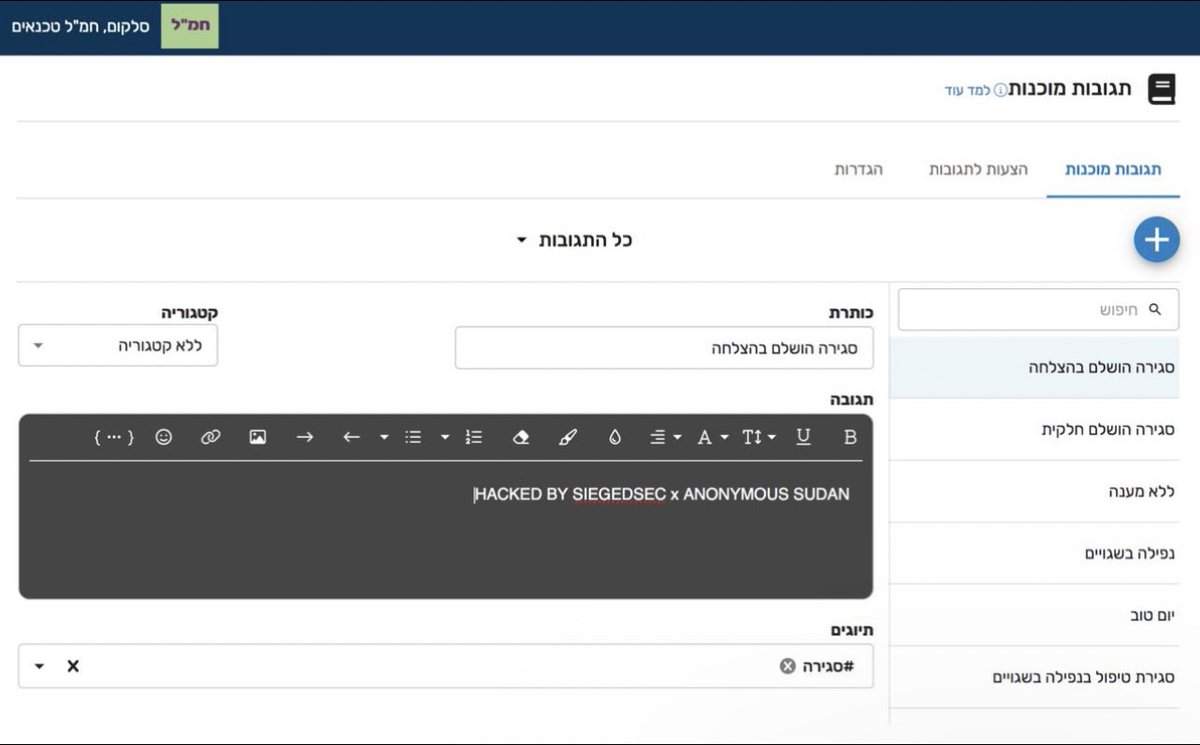Click the left arrow indent icon

click(351, 437)
